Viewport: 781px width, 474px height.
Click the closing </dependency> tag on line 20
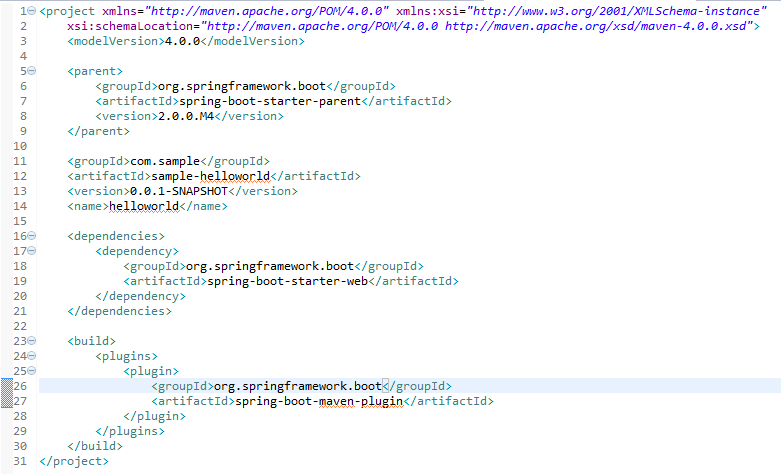pos(140,296)
